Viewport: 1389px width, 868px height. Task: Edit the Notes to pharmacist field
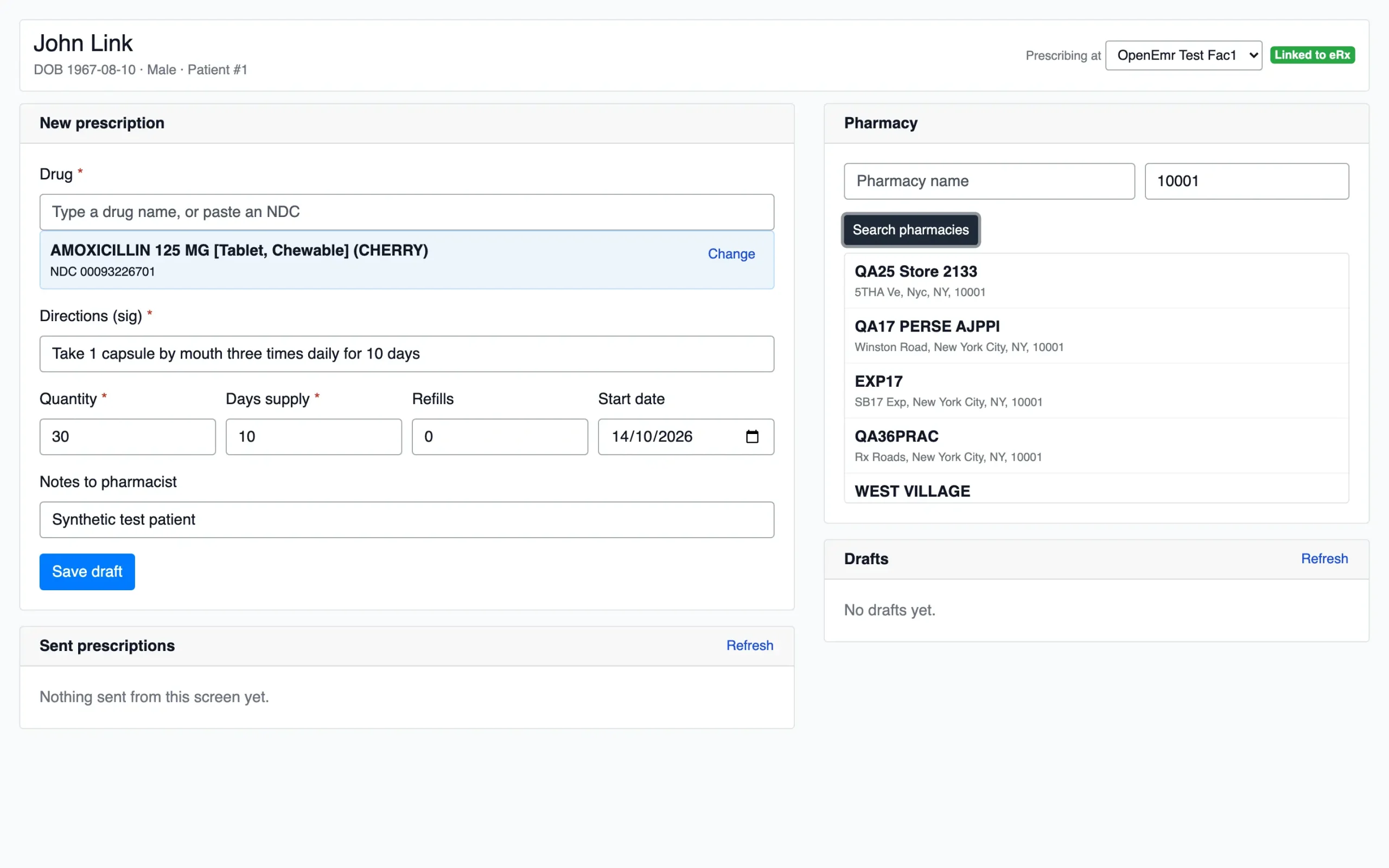coord(406,520)
